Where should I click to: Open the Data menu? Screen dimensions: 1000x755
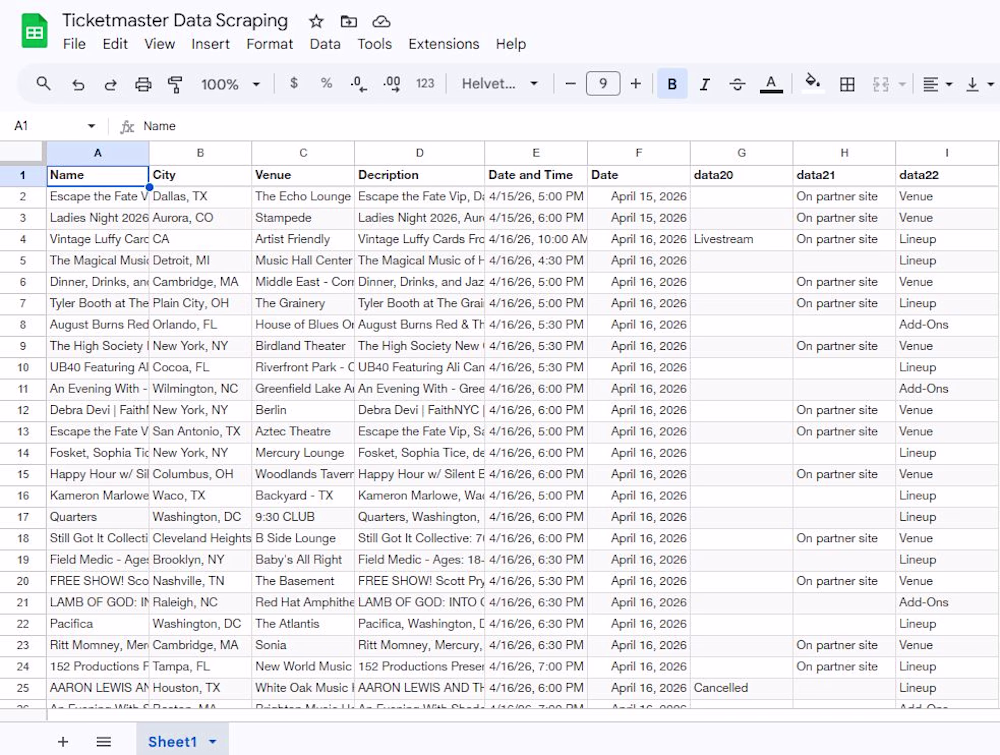[x=325, y=44]
